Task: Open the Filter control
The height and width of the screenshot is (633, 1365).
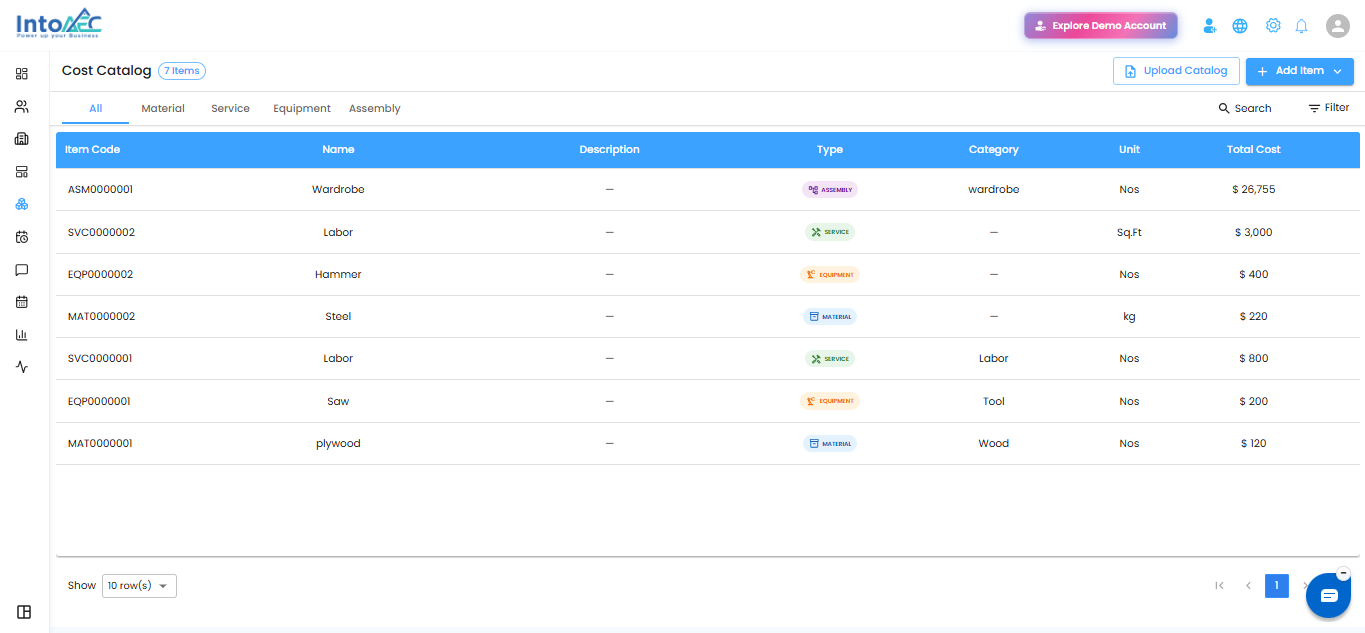Action: click(x=1329, y=108)
